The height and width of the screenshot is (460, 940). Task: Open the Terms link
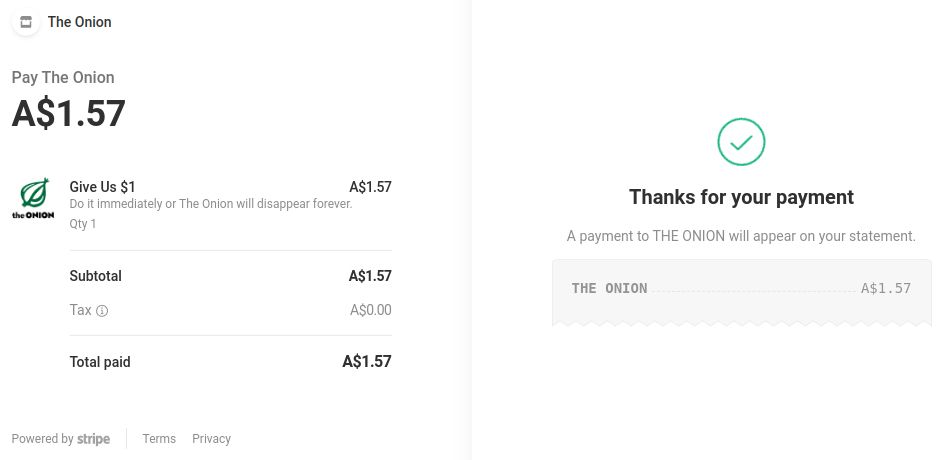coord(159,438)
